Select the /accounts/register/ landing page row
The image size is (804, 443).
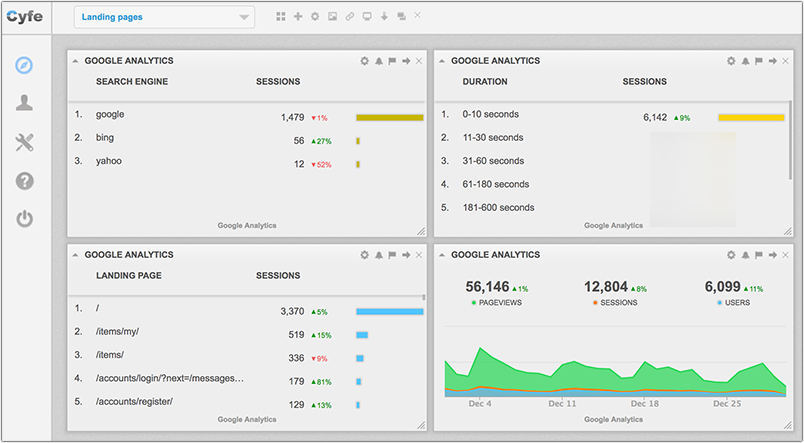tap(248, 404)
